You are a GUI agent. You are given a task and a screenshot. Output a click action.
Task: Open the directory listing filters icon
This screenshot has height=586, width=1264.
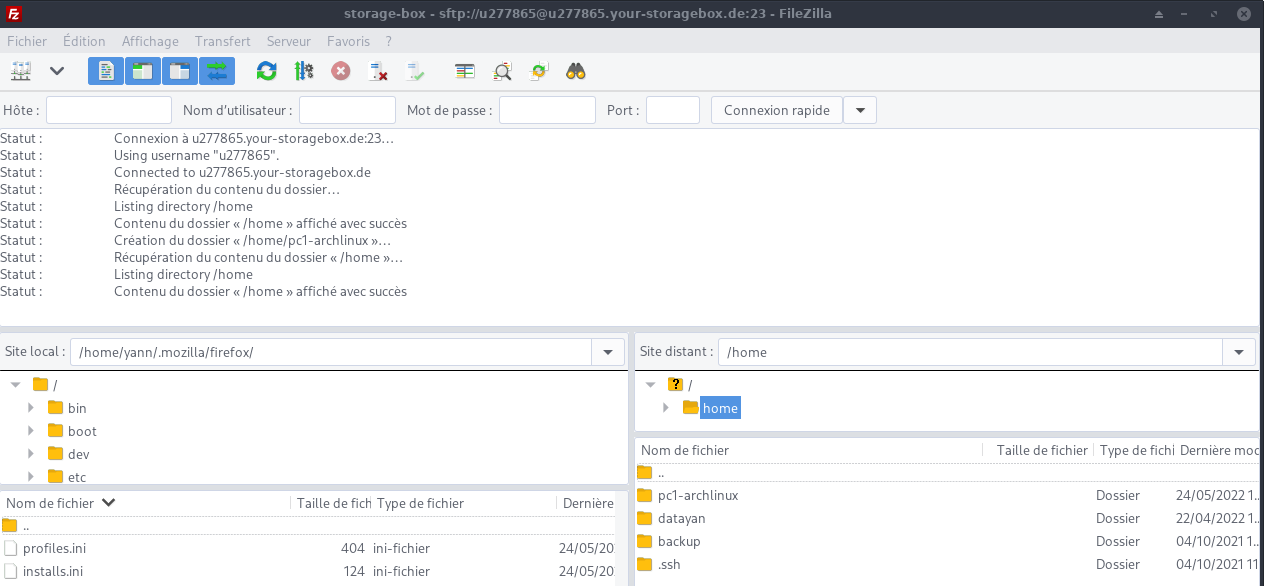[x=465, y=71]
